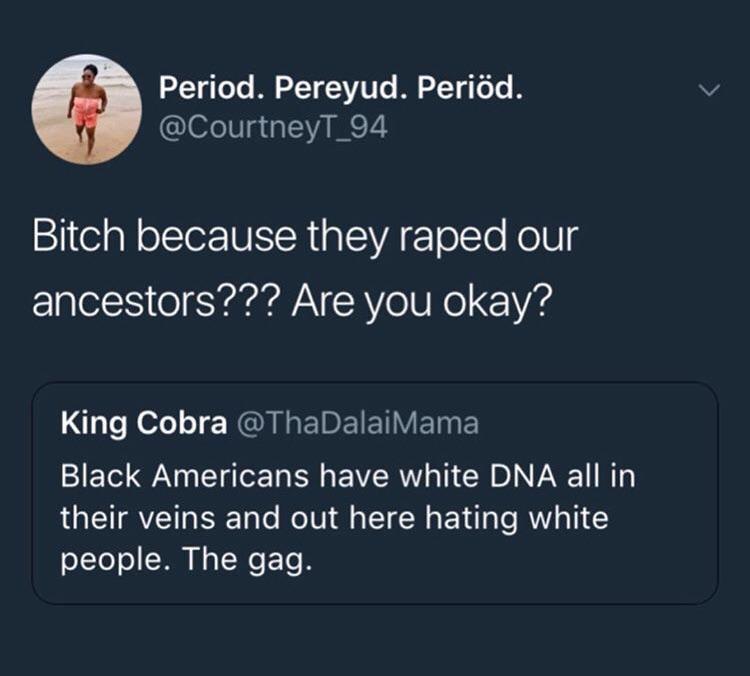Select the "Black Americans have white DNA" line

(x=348, y=476)
